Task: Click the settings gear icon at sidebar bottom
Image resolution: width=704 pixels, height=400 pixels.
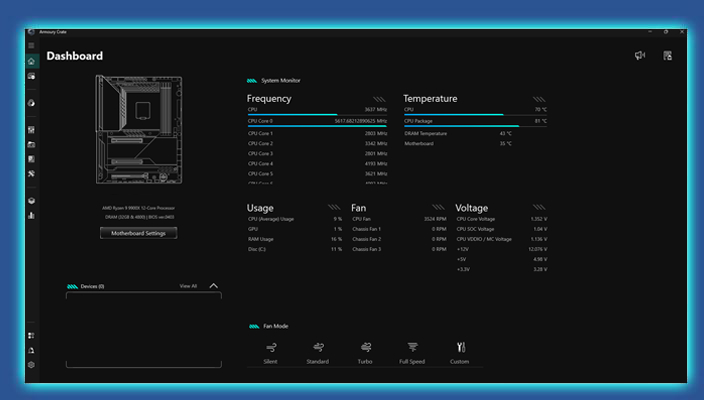Action: point(31,365)
